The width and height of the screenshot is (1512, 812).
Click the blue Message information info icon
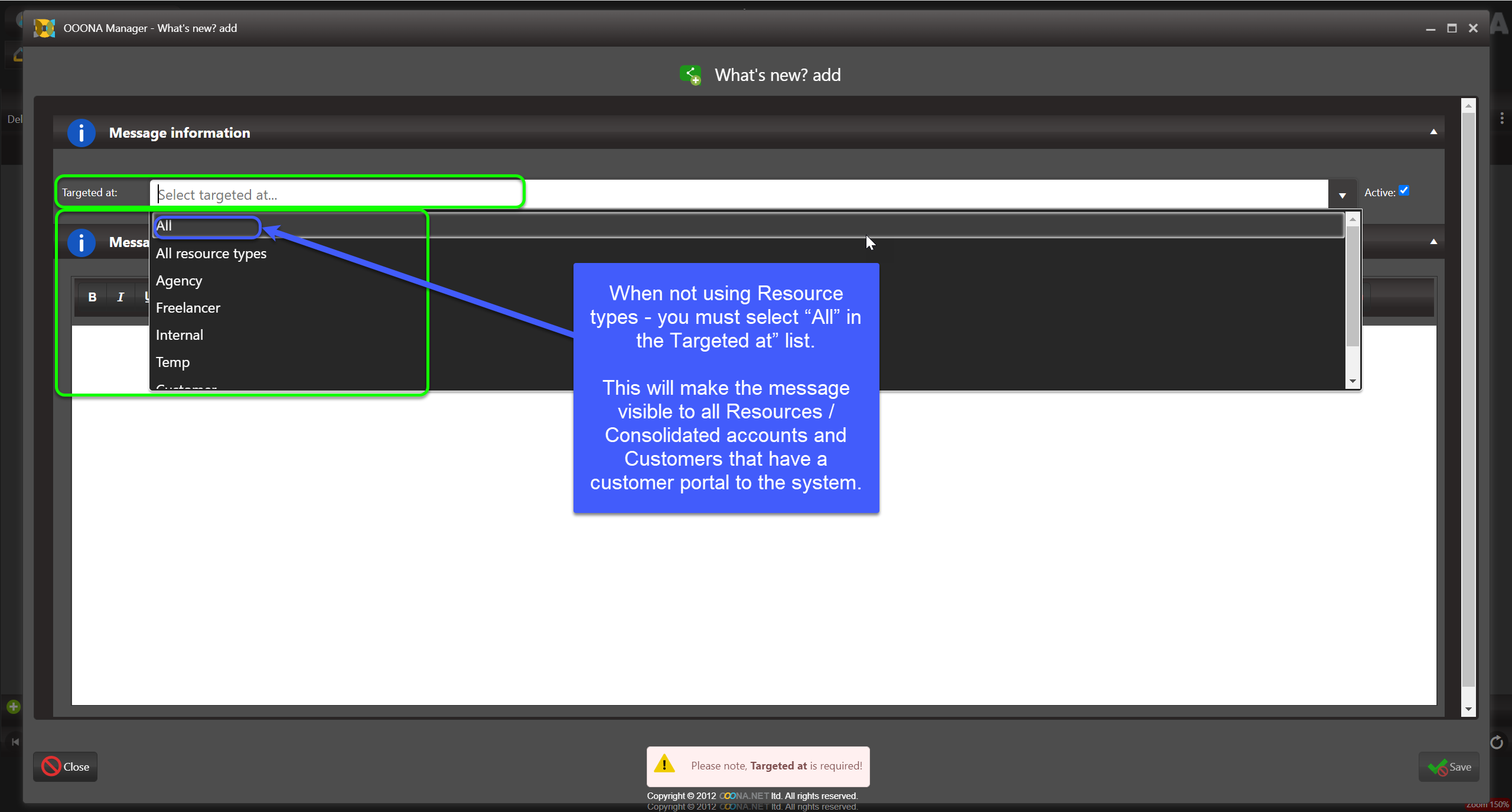(x=82, y=133)
